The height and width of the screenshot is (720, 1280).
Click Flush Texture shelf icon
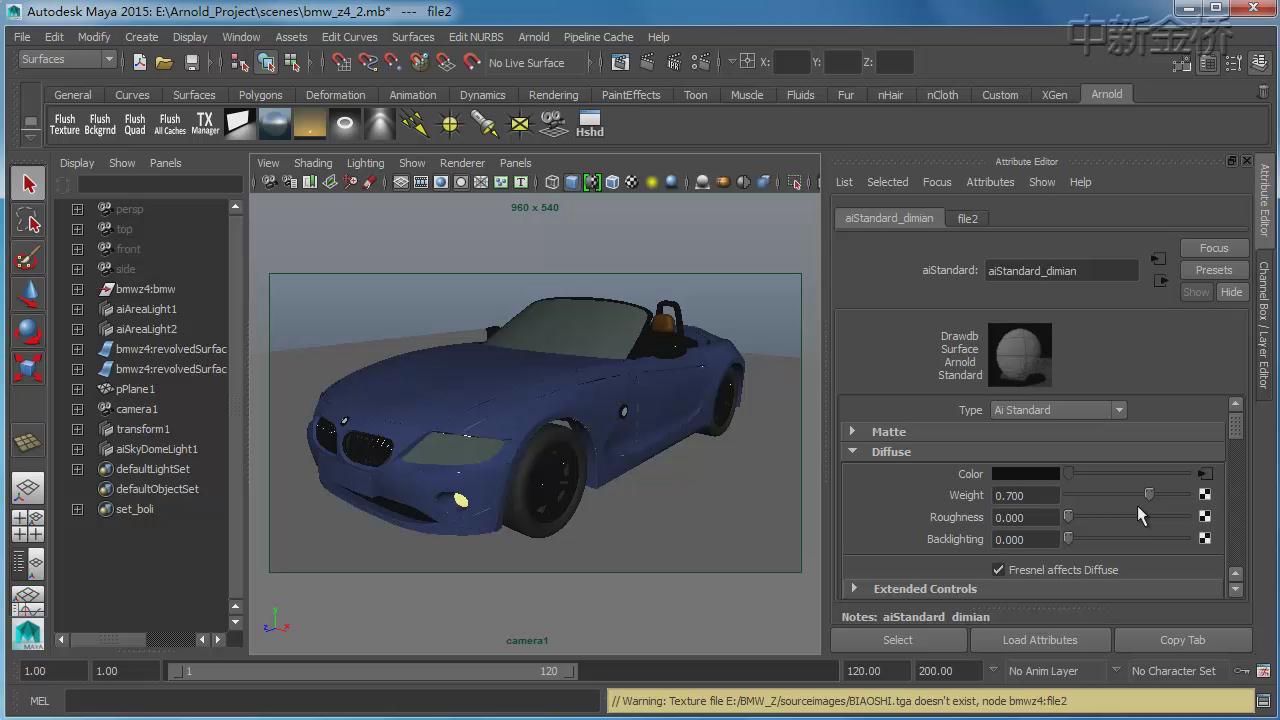tap(64, 124)
